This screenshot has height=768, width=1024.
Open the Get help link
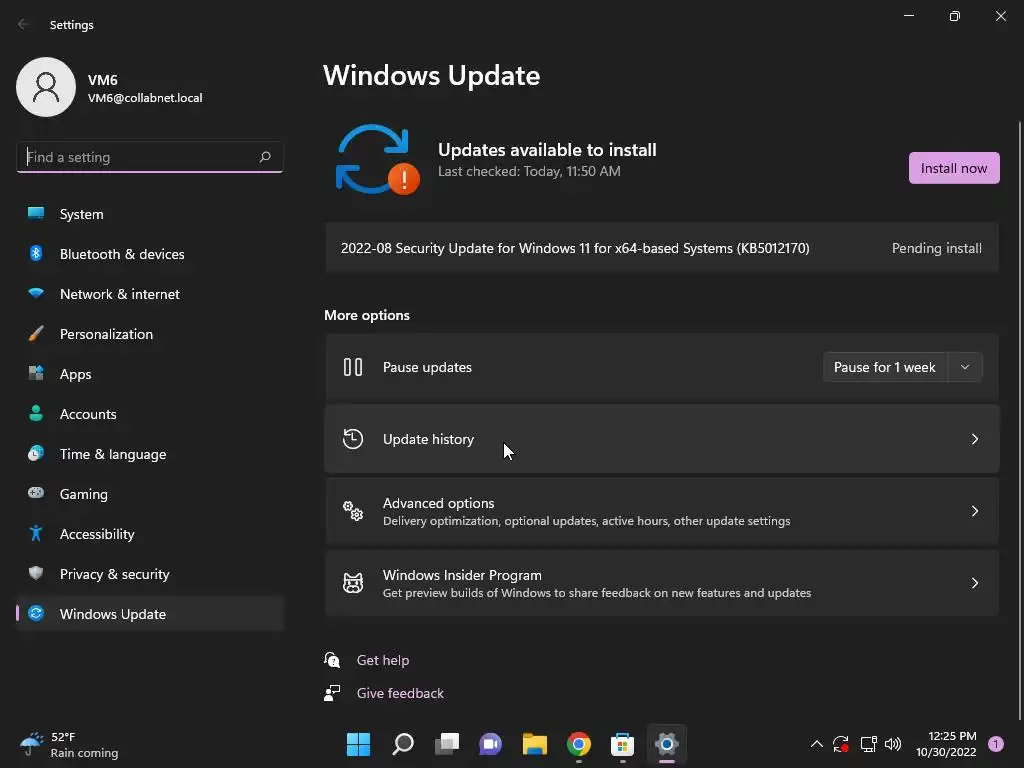(383, 660)
